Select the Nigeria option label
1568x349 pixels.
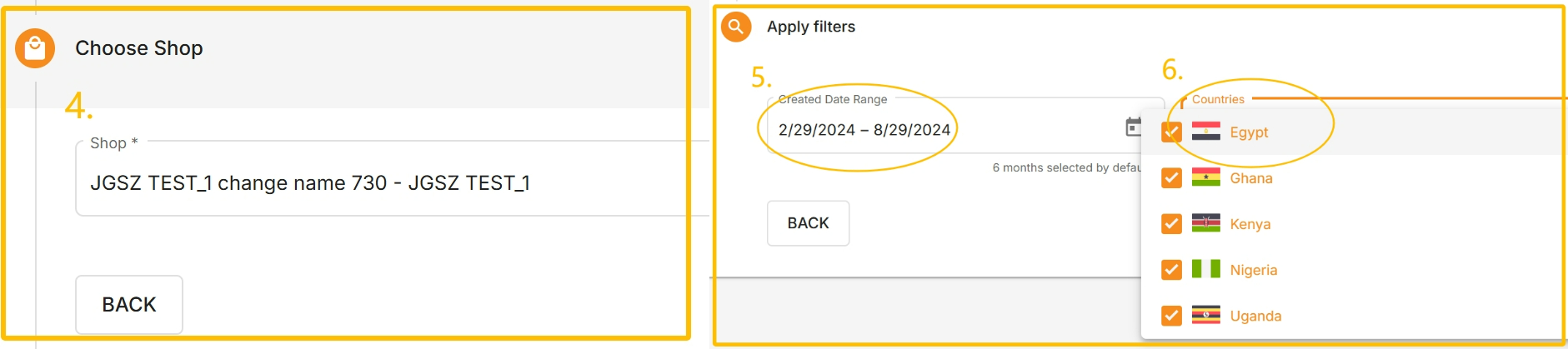1254,270
